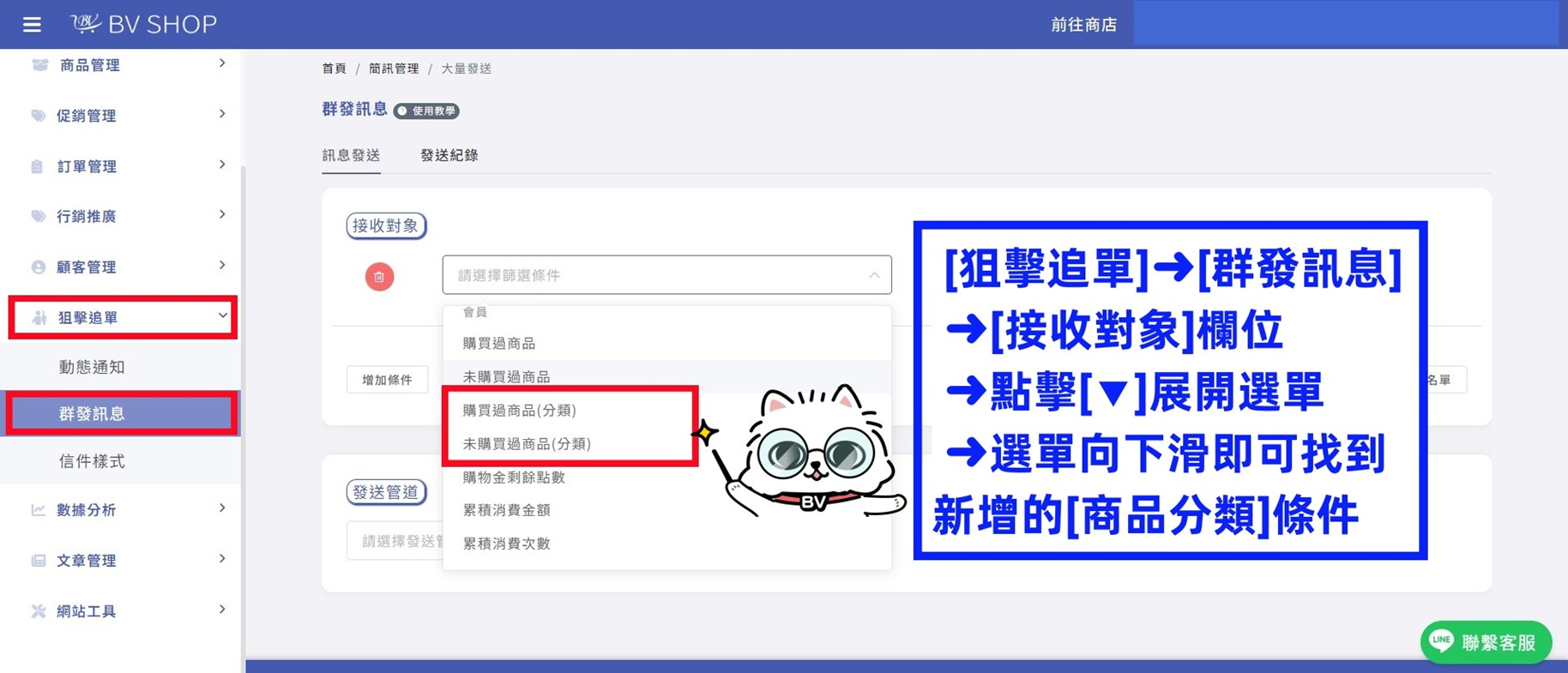This screenshot has height=673, width=1568.
Task: Click the 訂單管理 clipboard icon
Action: click(37, 166)
